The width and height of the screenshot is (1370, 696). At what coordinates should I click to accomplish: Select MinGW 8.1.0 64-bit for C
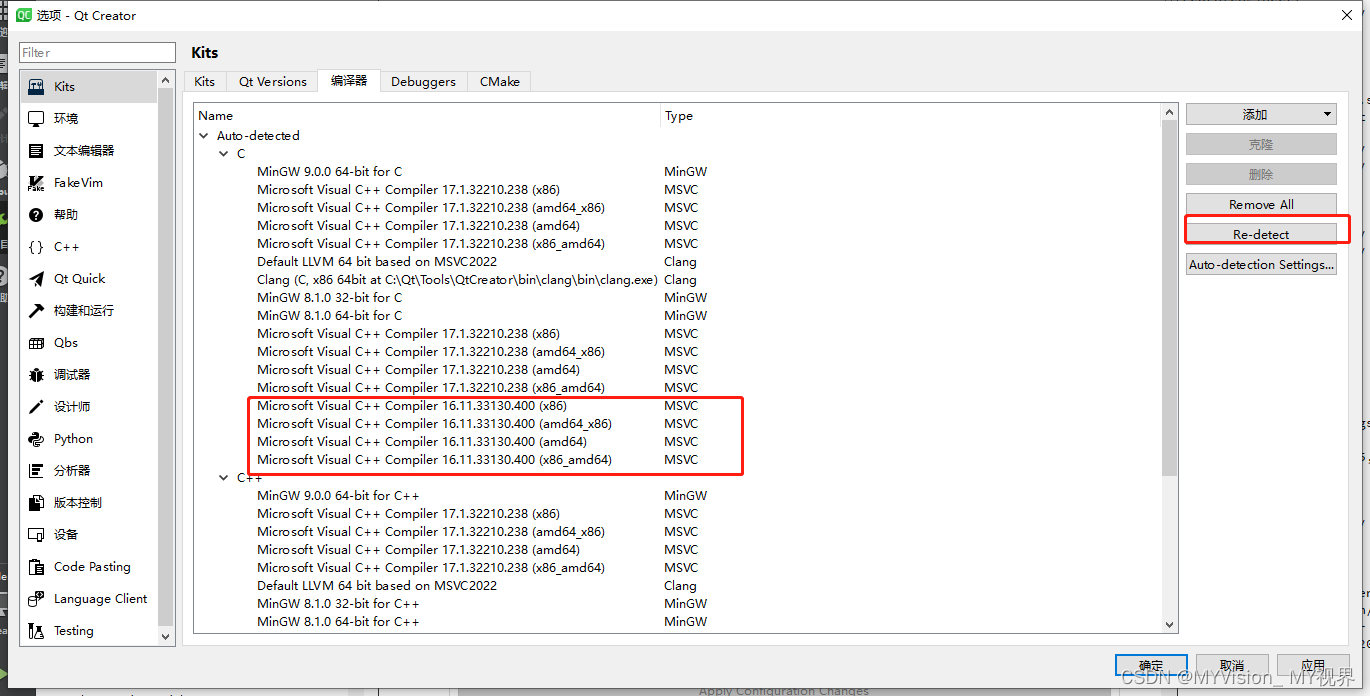pyautogui.click(x=329, y=316)
